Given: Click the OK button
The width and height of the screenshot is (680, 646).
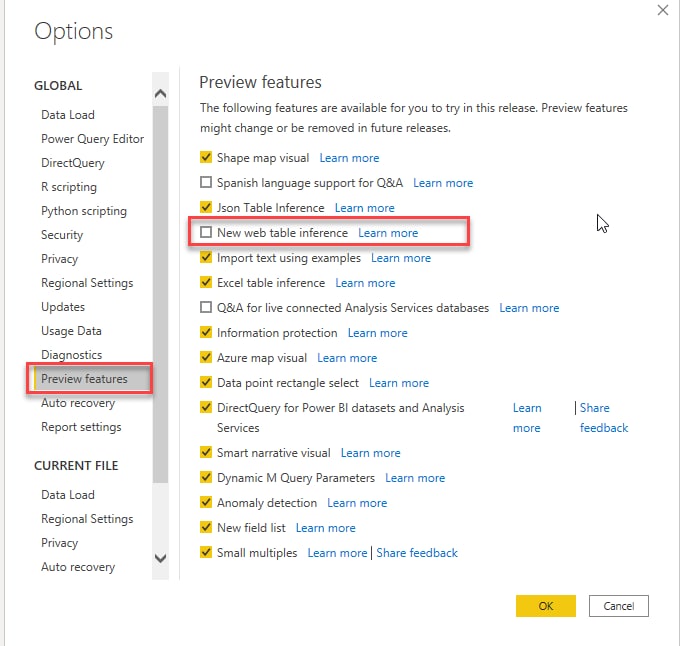Looking at the screenshot, I should pos(546,606).
